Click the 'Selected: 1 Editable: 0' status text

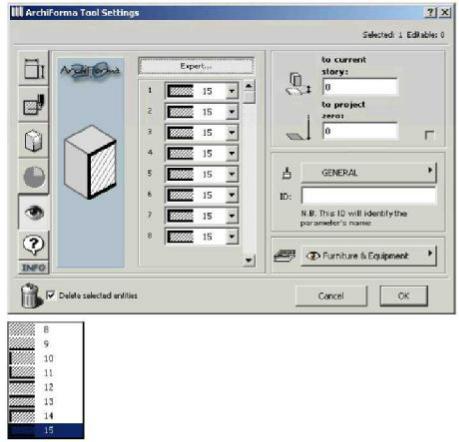click(x=403, y=35)
